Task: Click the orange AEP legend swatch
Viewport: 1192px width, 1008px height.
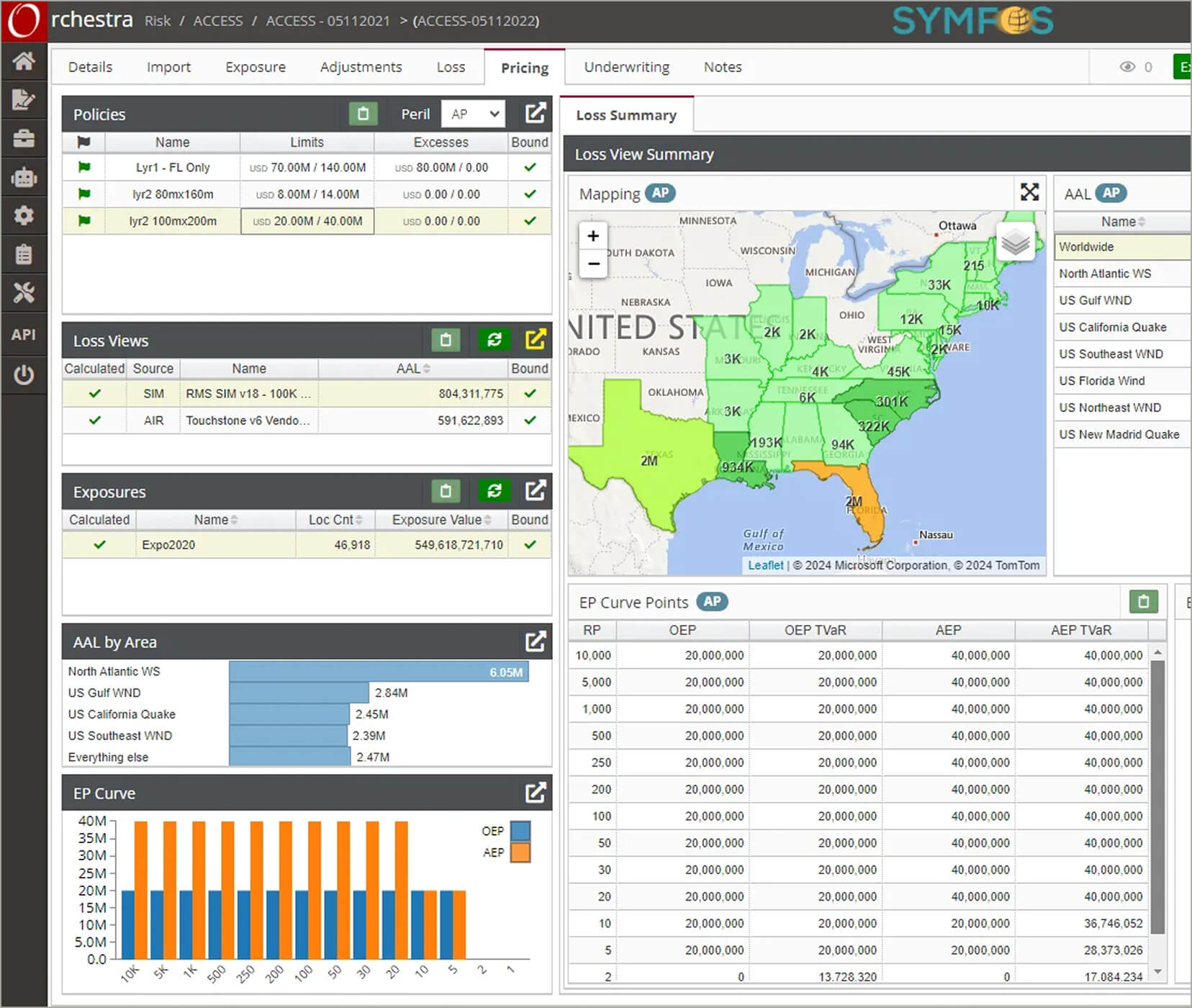Action: point(520,852)
